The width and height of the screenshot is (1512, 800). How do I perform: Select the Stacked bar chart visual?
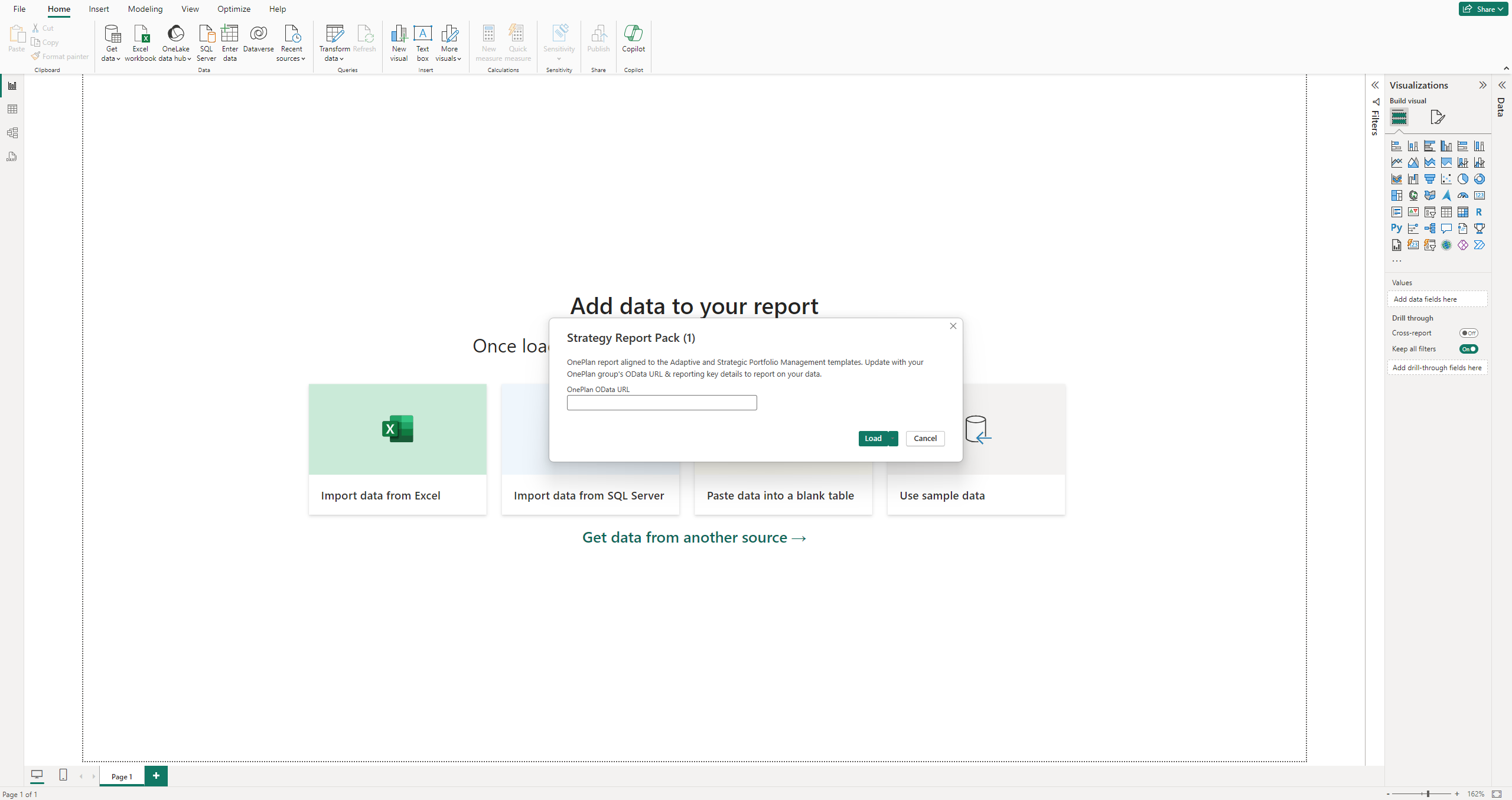point(1396,146)
